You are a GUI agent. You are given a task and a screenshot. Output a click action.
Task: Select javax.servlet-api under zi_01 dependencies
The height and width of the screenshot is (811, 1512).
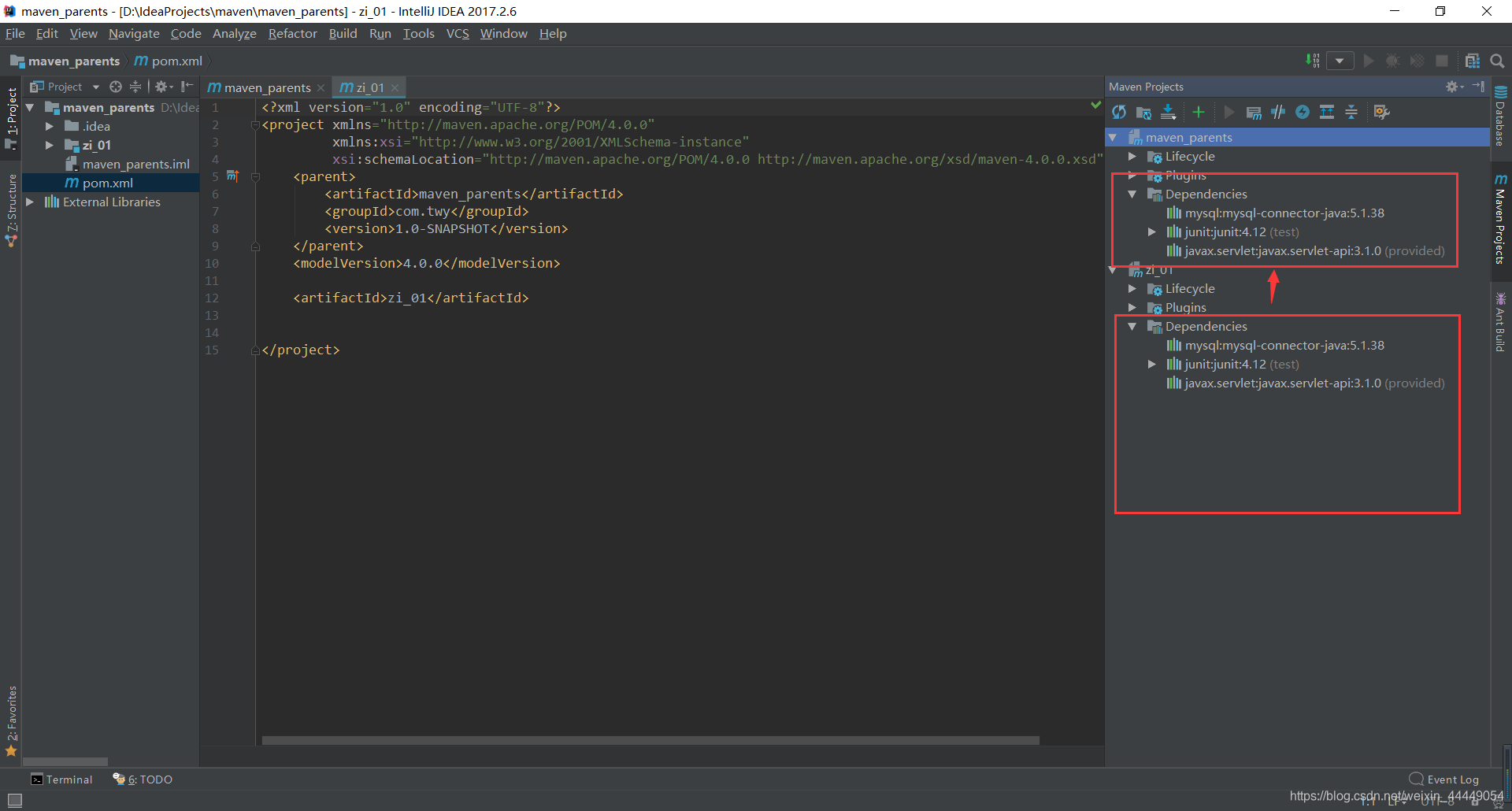pos(1305,383)
